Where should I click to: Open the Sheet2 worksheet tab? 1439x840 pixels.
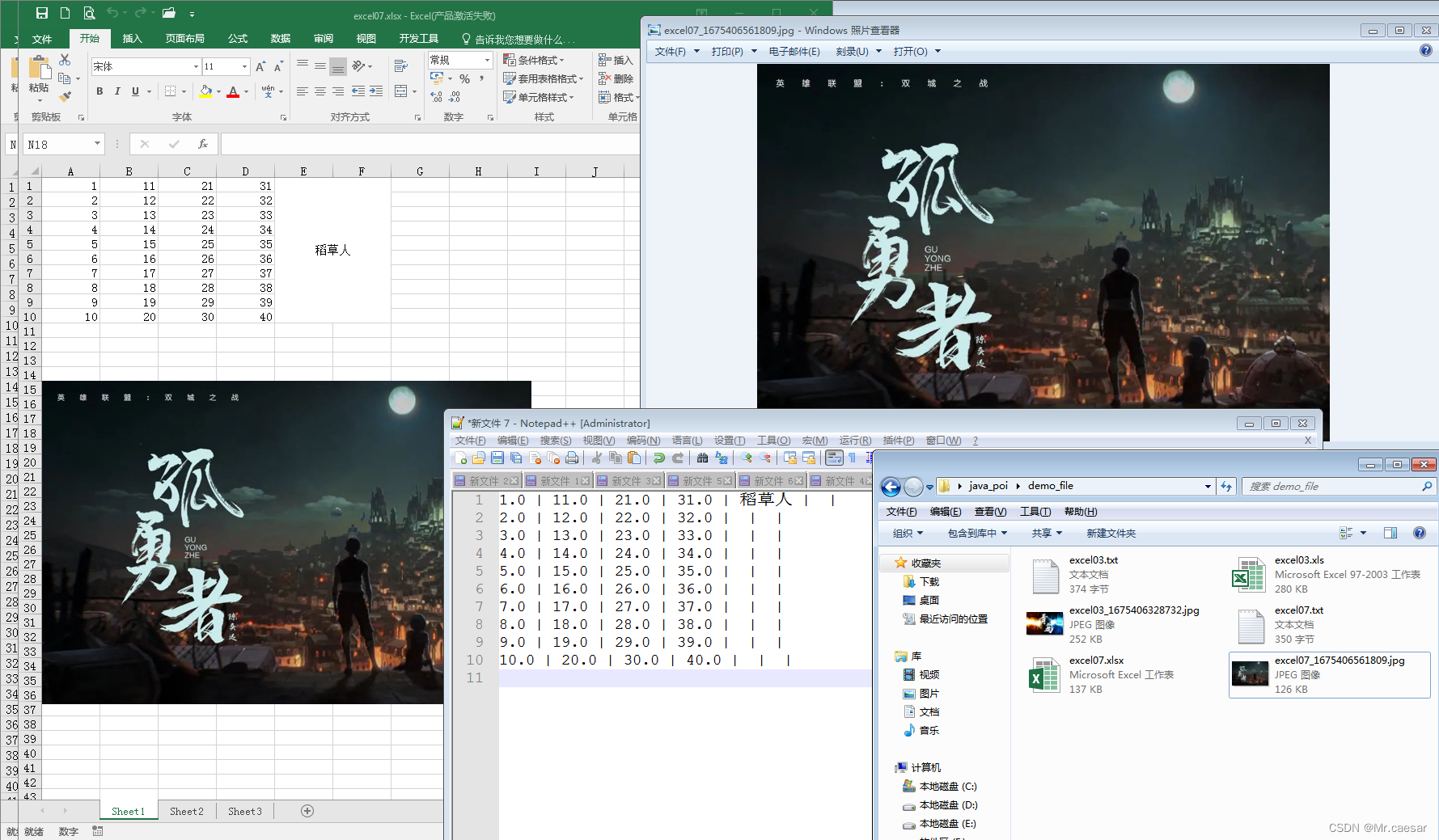coord(187,811)
